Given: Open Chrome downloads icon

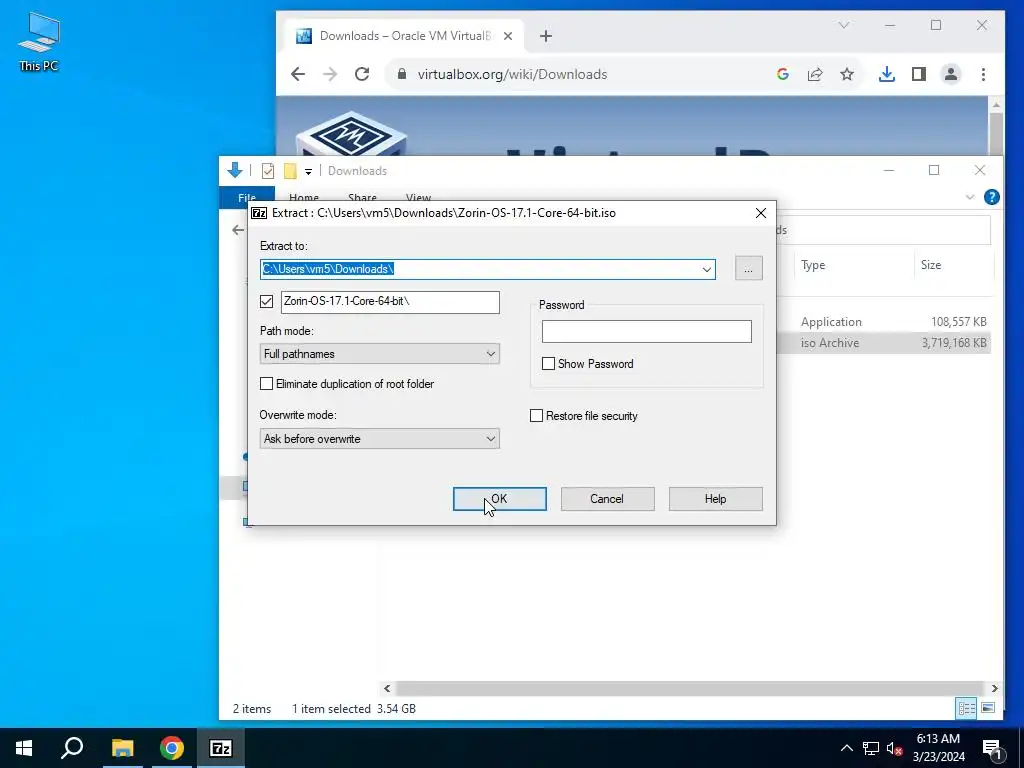Looking at the screenshot, I should tap(886, 74).
